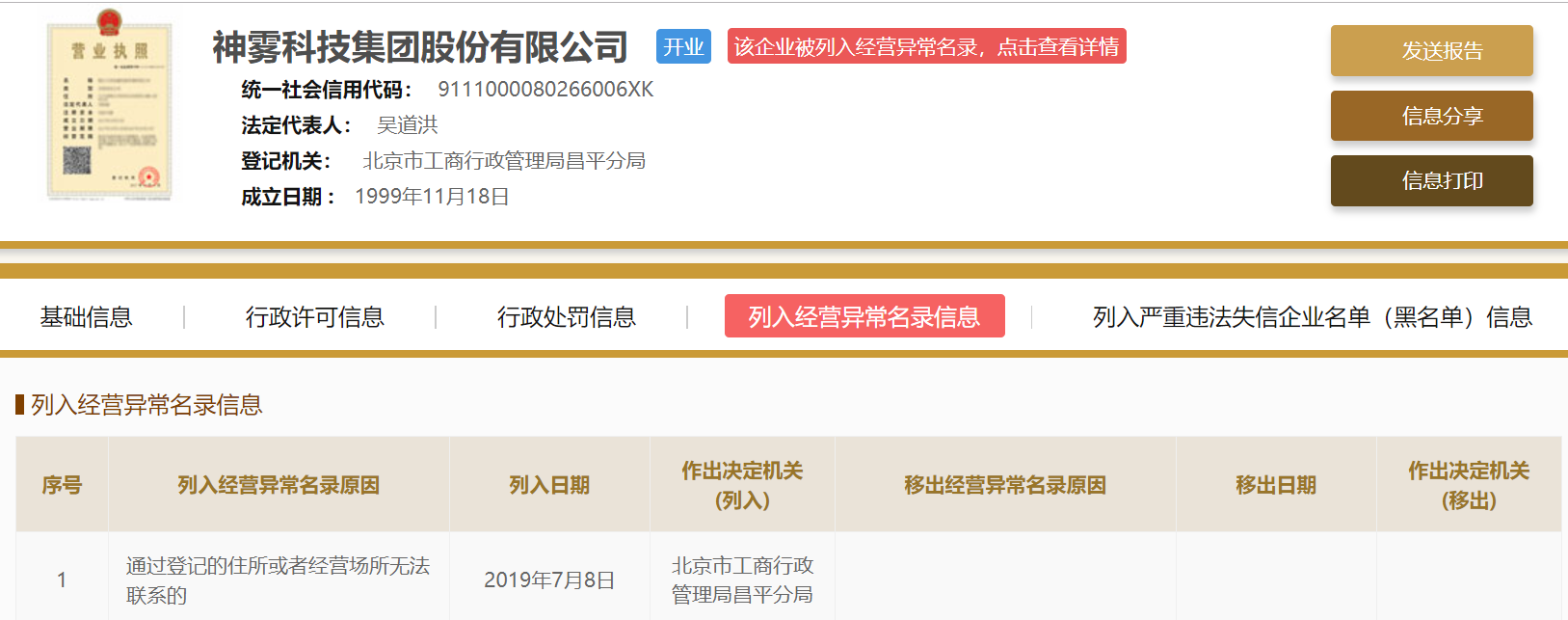Click the company name 神雾科技集团股份有限公司
Viewport: 1568px width, 620px height.
418,46
